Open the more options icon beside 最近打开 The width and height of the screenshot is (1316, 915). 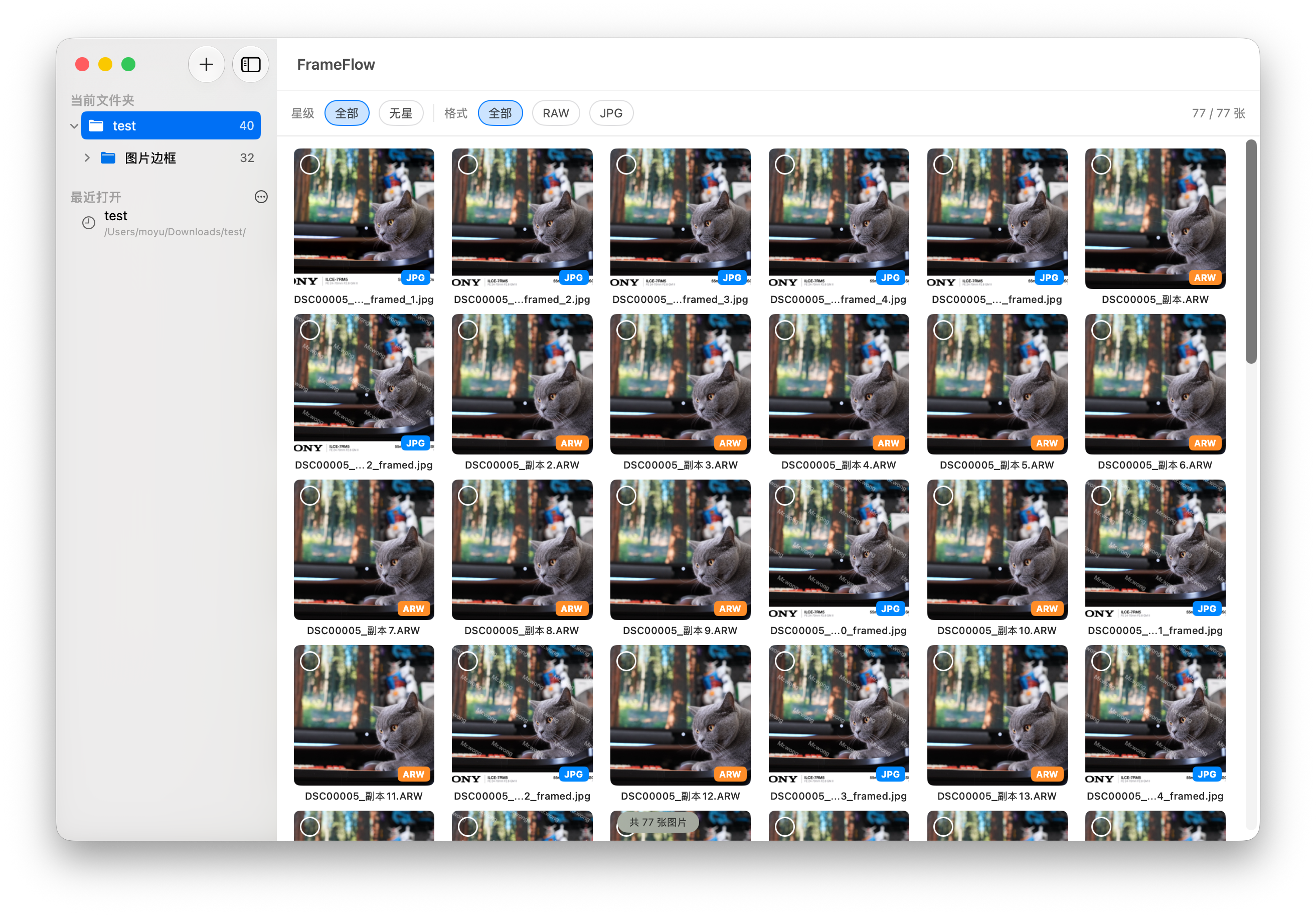coord(261,197)
